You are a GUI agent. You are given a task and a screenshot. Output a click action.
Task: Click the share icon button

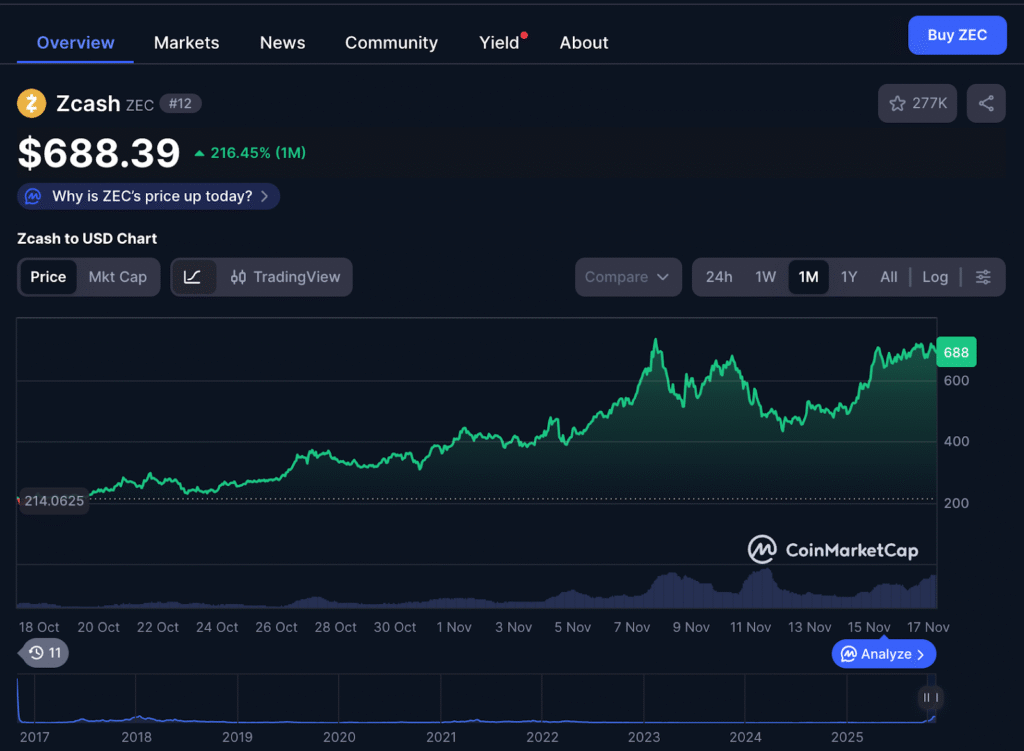pos(986,103)
